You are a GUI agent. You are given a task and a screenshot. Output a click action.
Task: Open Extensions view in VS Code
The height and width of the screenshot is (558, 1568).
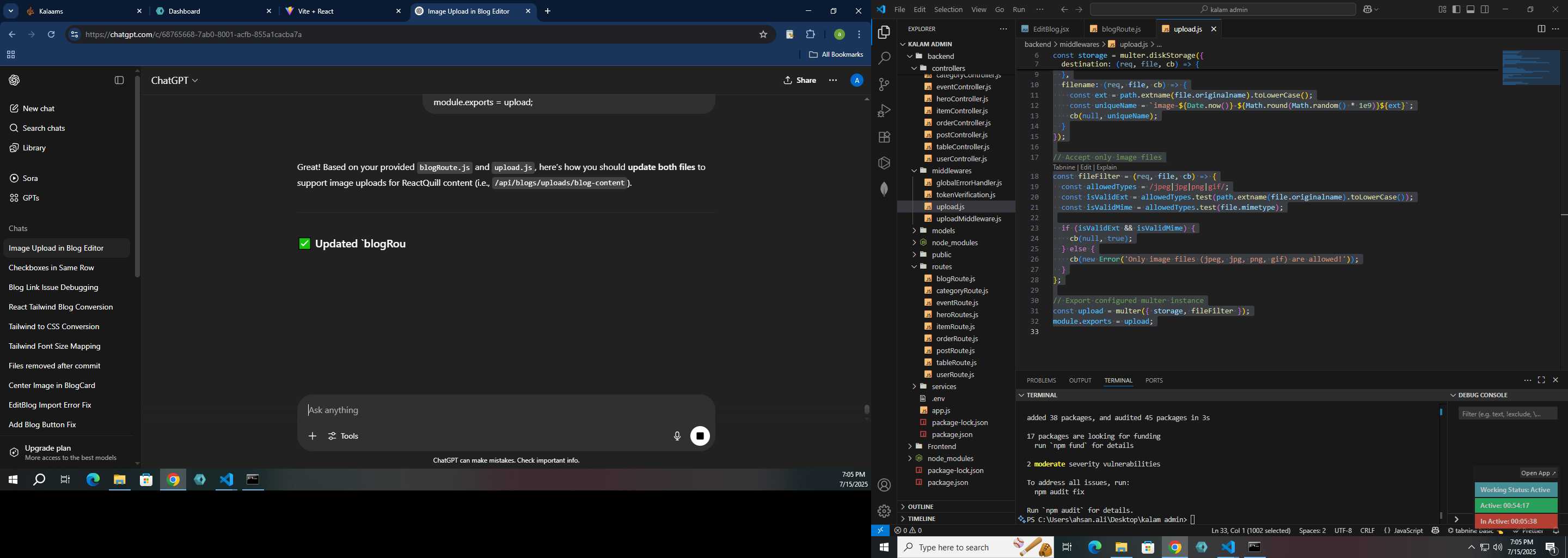click(884, 137)
